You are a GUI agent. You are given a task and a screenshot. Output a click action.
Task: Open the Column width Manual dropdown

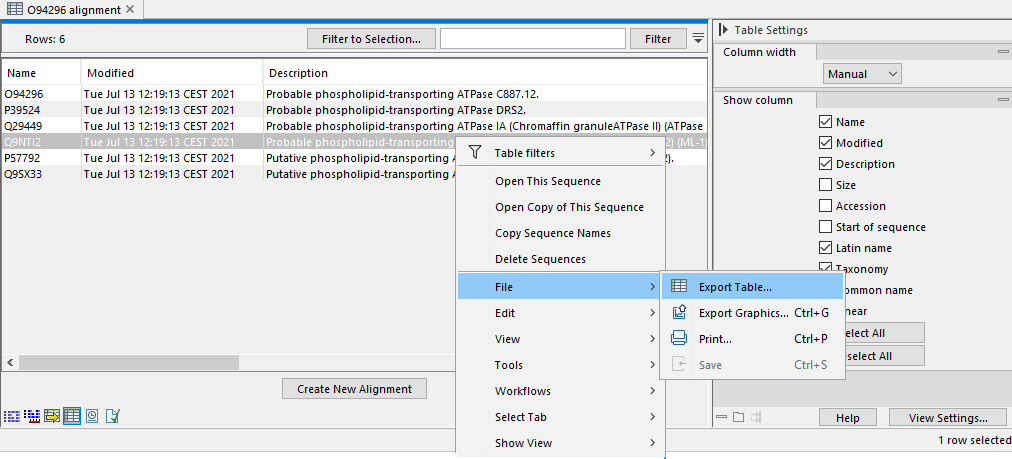(x=862, y=74)
